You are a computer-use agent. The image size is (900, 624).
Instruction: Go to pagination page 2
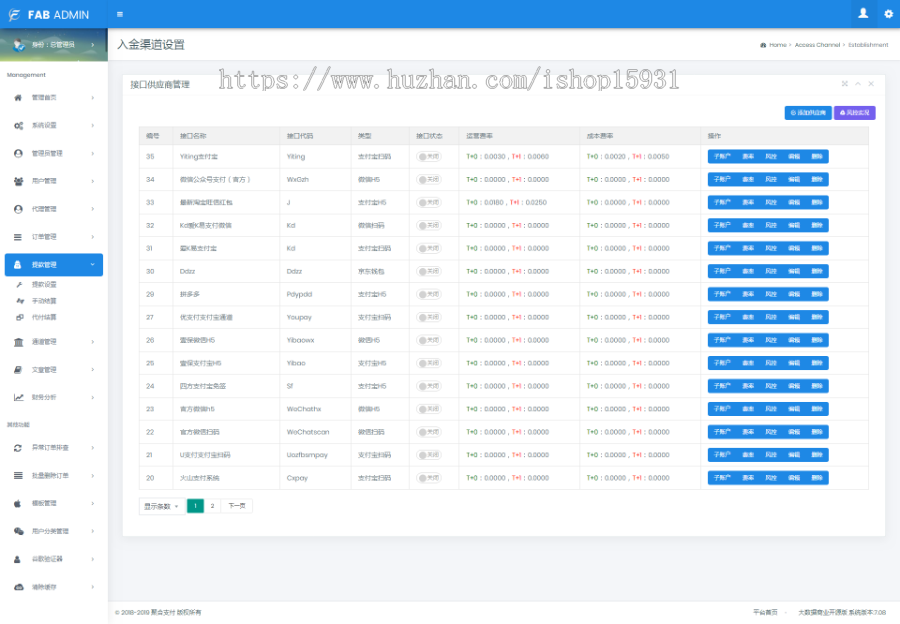point(212,506)
